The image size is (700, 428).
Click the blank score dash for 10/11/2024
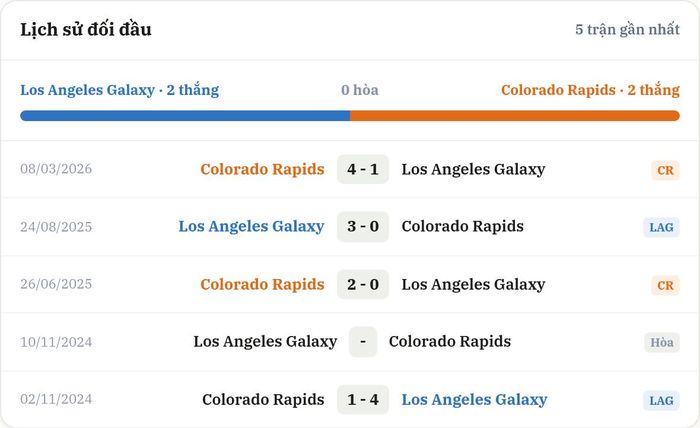(363, 342)
